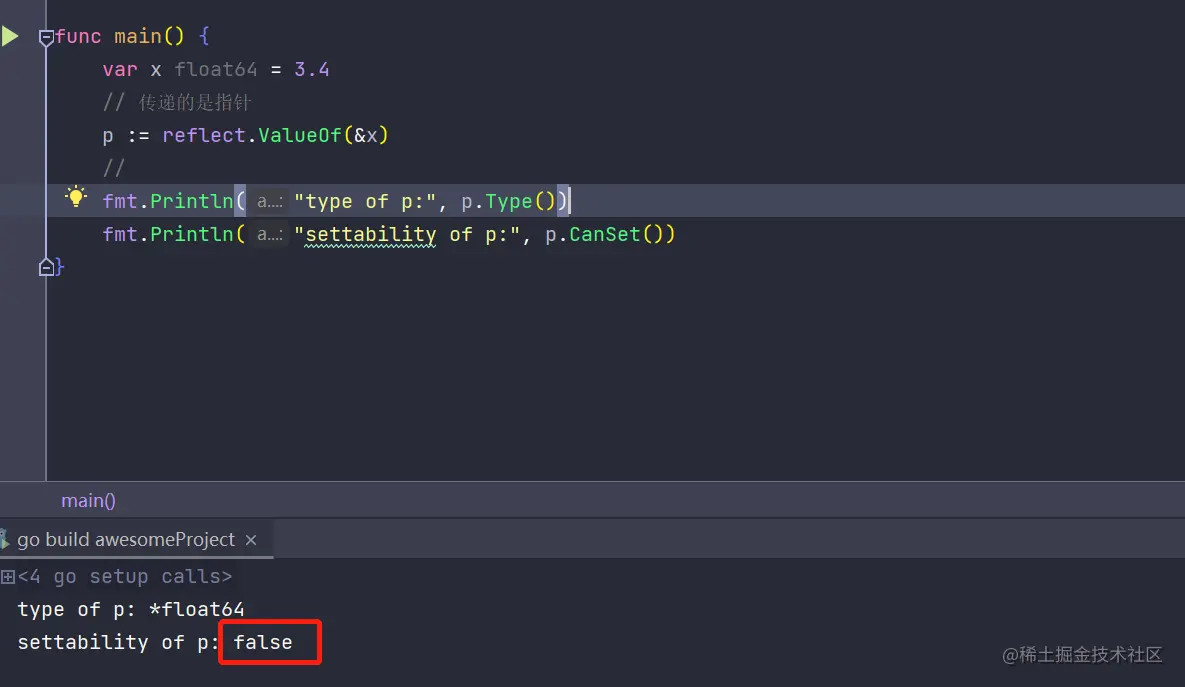Viewport: 1185px width, 687px height.
Task: Click Println on the Type() line
Action: tap(192, 201)
